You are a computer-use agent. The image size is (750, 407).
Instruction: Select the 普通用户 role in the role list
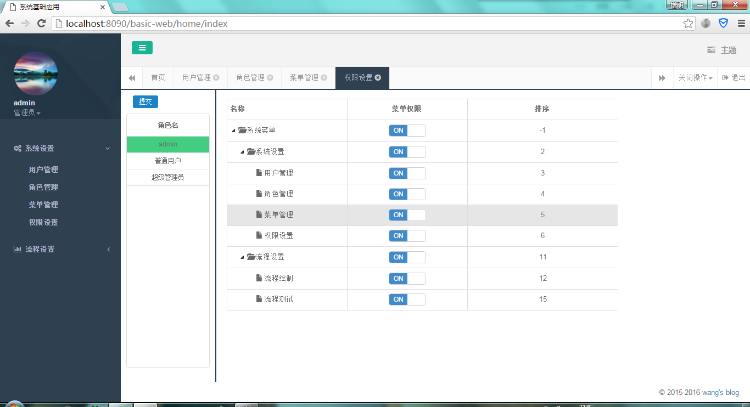pos(168,161)
